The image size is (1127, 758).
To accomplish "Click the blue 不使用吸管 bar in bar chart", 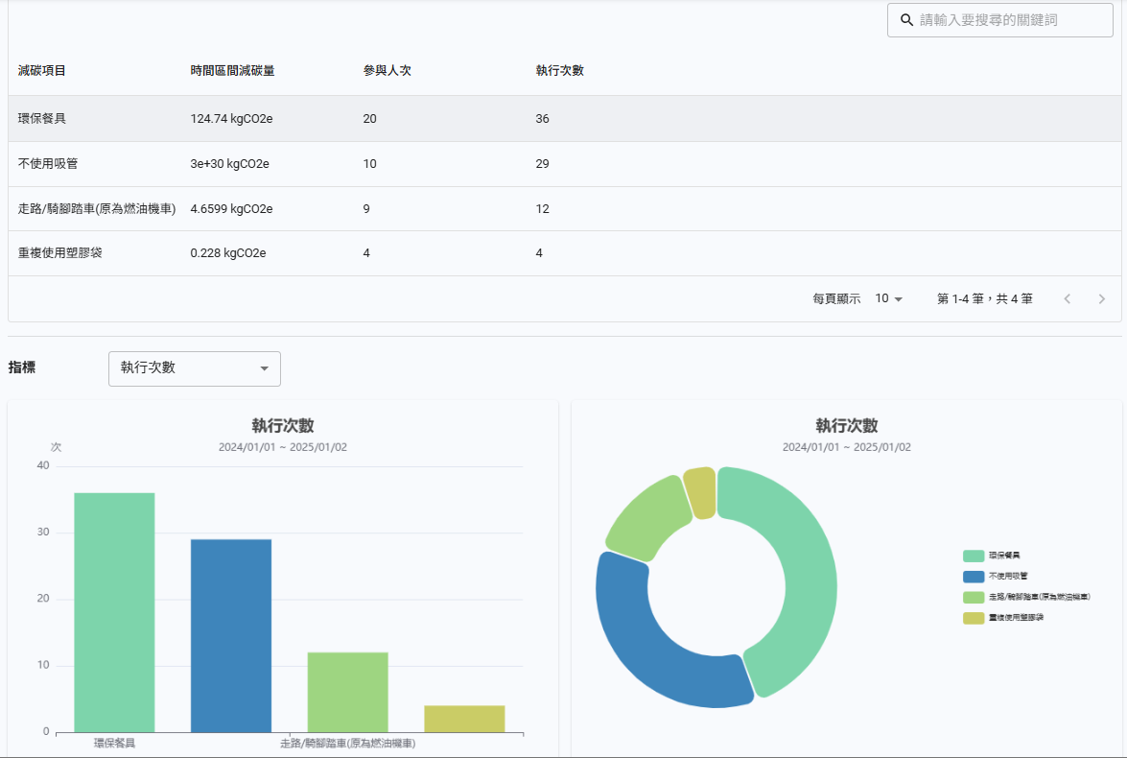I will pos(231,636).
